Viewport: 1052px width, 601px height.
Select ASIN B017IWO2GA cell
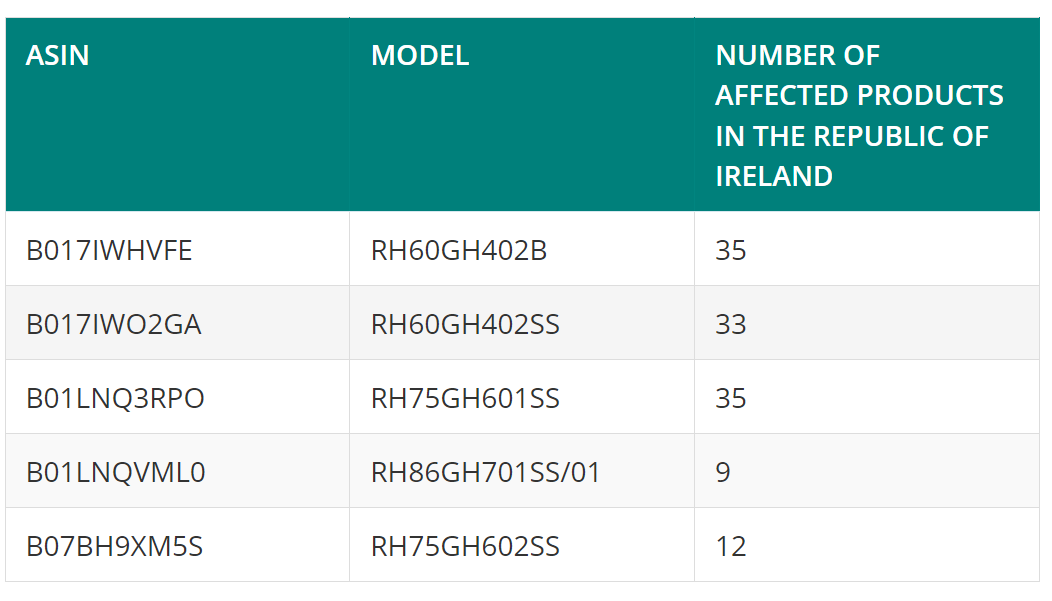pyautogui.click(x=178, y=323)
